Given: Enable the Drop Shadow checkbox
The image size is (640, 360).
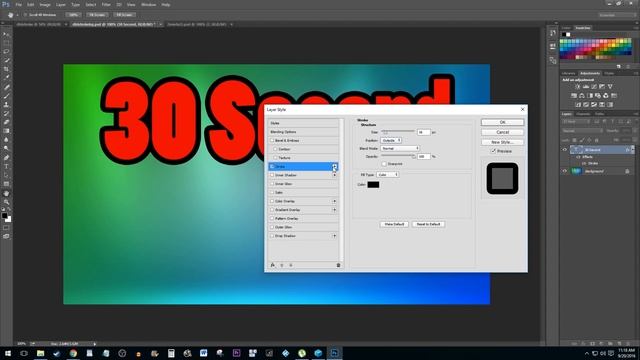Looking at the screenshot, I should (272, 236).
